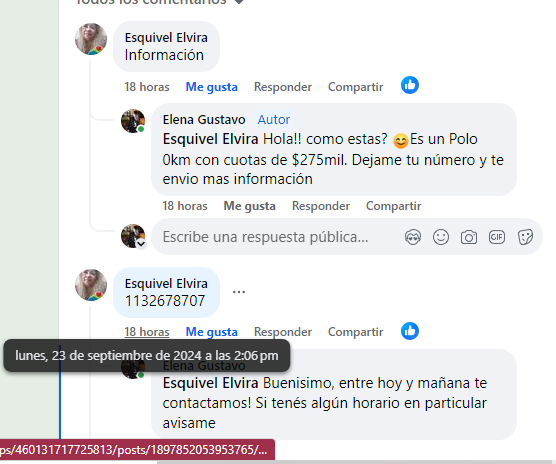
Task: Expand the profile switcher on reply avatar
Action: point(141,244)
